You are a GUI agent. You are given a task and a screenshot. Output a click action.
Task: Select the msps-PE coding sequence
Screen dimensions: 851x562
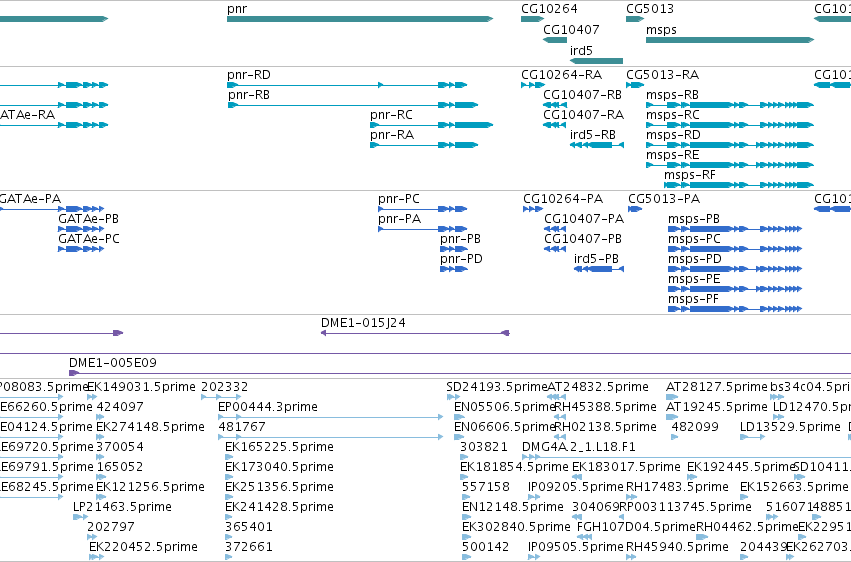(735, 289)
